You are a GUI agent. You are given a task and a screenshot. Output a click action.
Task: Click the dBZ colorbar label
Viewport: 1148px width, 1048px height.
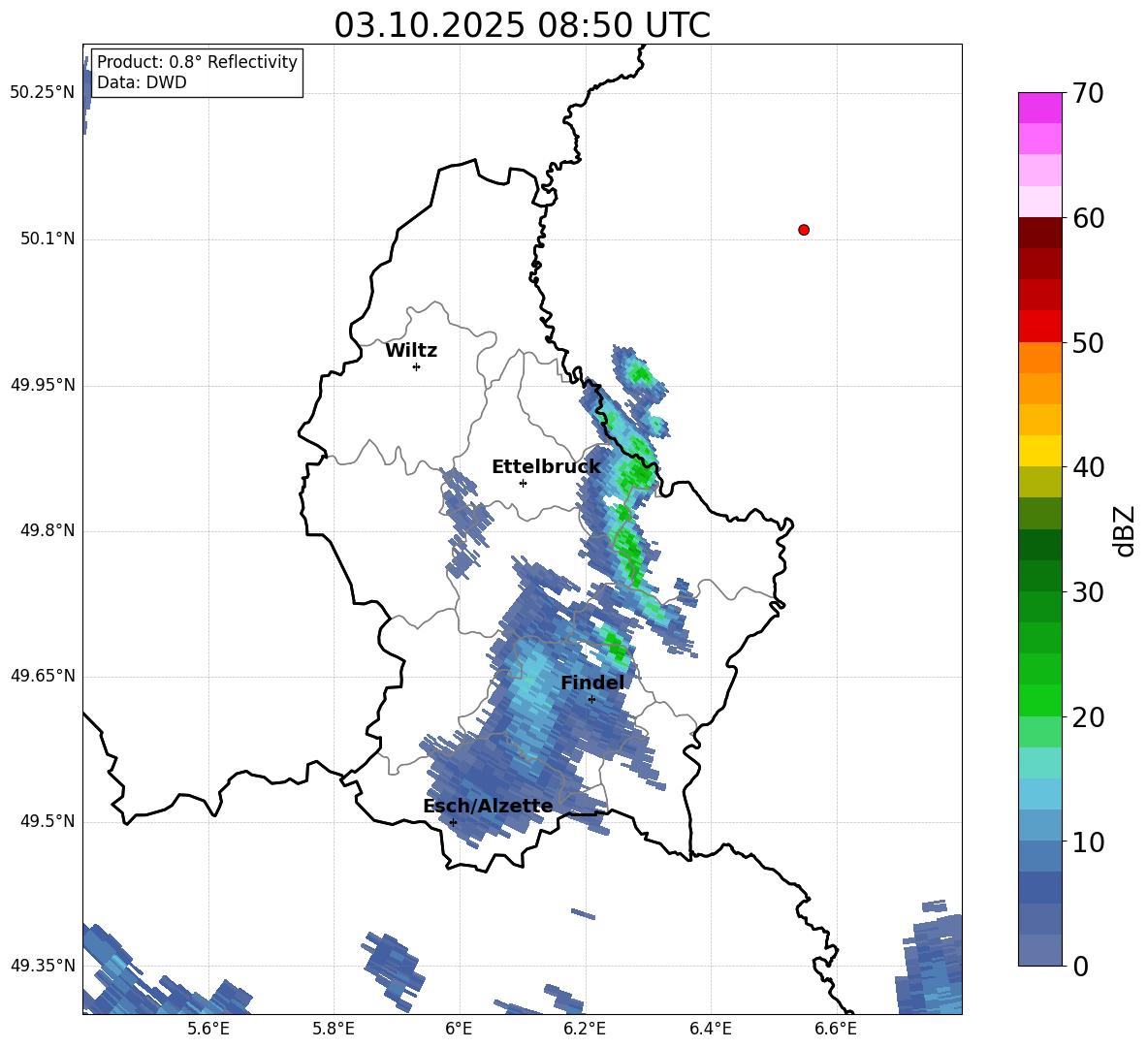click(x=1124, y=531)
